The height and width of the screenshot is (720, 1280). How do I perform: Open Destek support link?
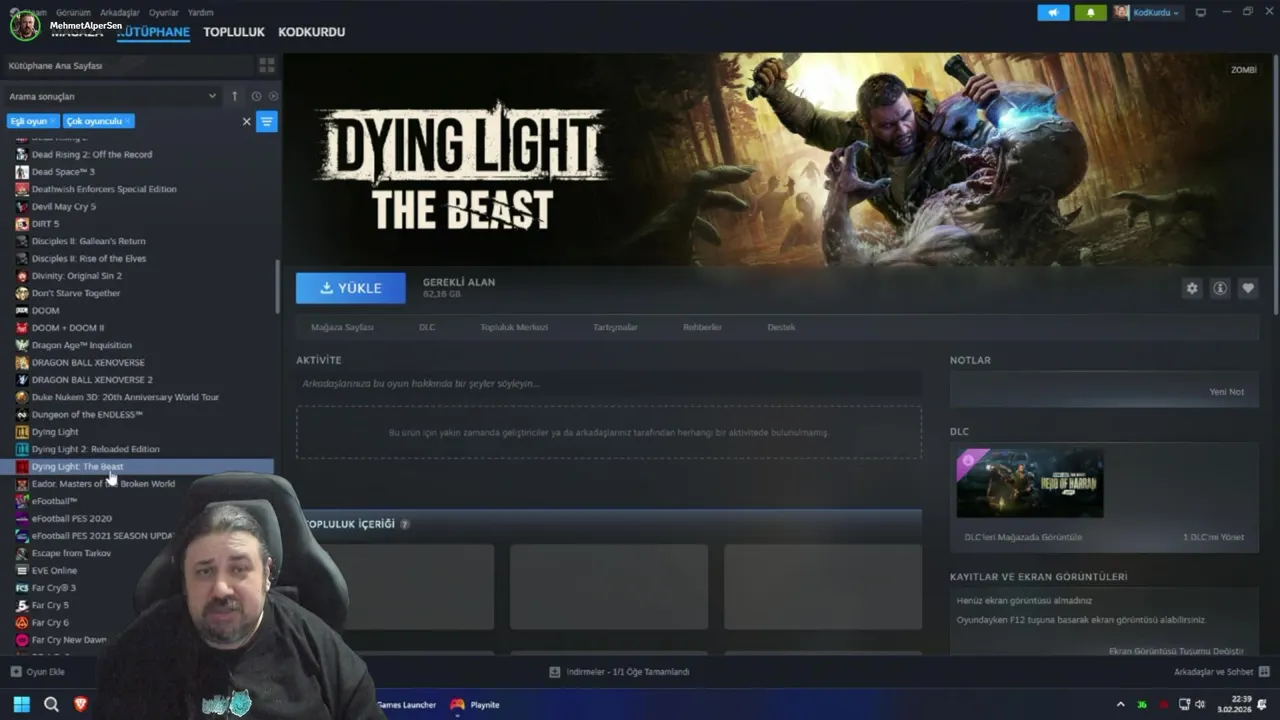[781, 327]
